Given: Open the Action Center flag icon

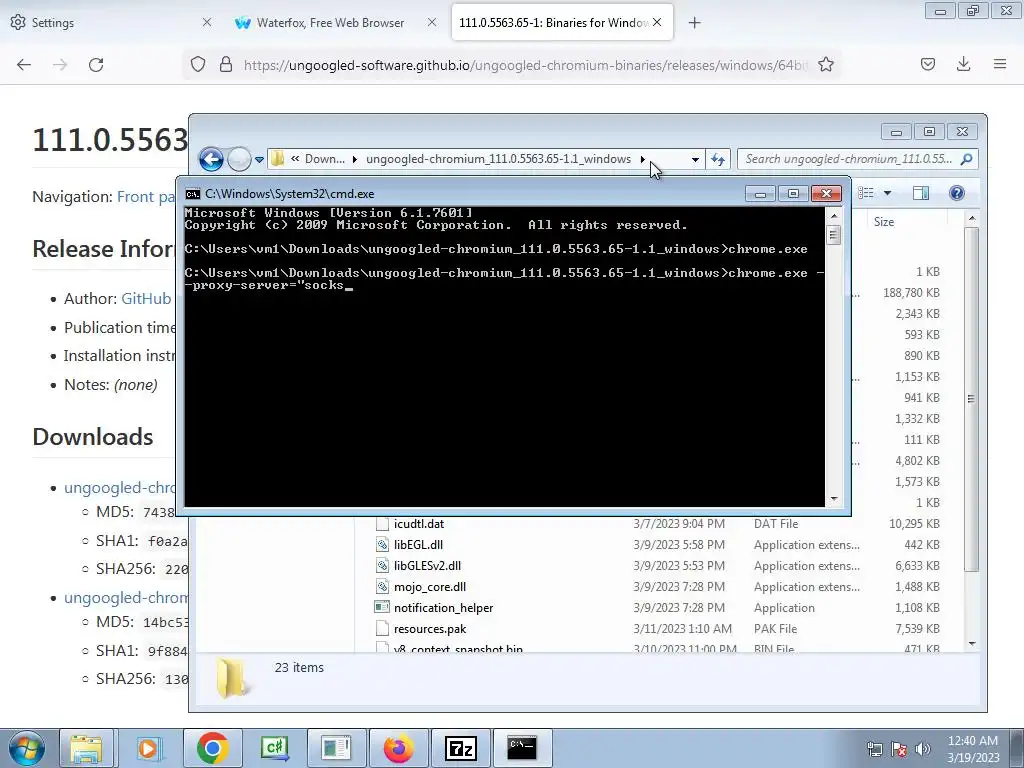Looking at the screenshot, I should (x=899, y=749).
